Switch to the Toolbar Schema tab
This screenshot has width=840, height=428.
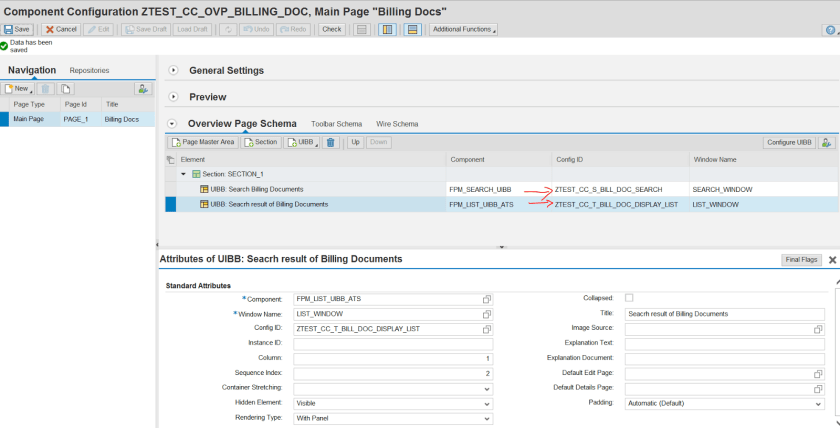tap(336, 124)
